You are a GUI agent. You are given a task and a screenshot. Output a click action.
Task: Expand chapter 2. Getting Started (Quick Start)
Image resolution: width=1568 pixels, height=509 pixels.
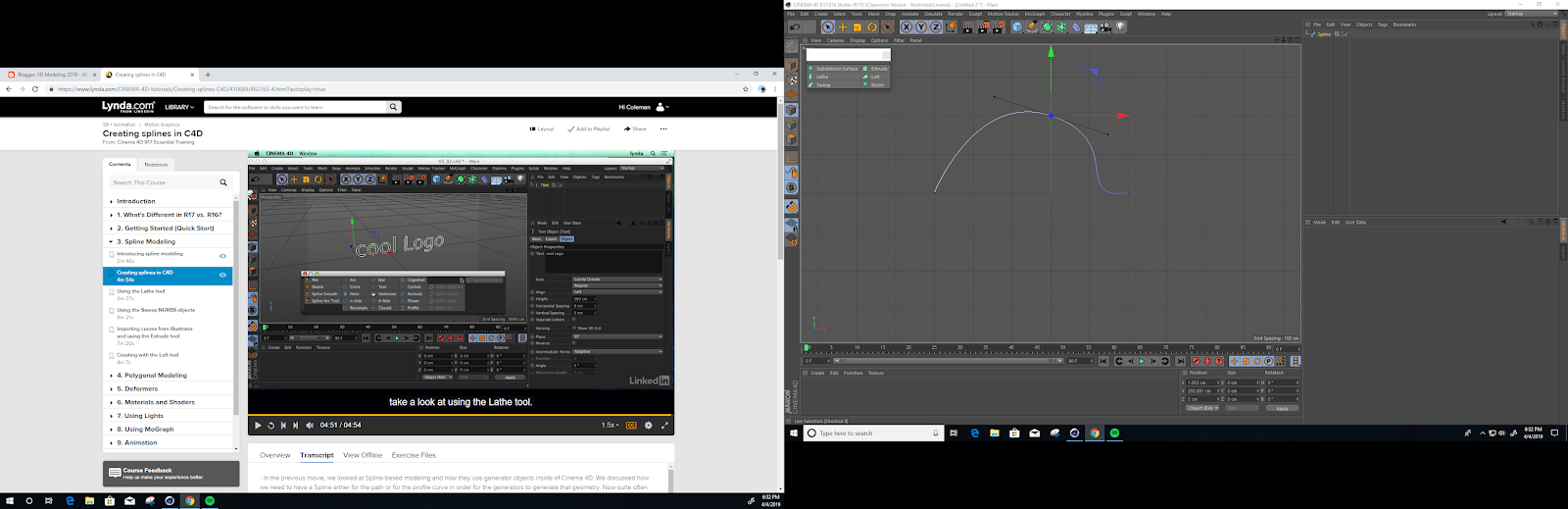[165, 228]
